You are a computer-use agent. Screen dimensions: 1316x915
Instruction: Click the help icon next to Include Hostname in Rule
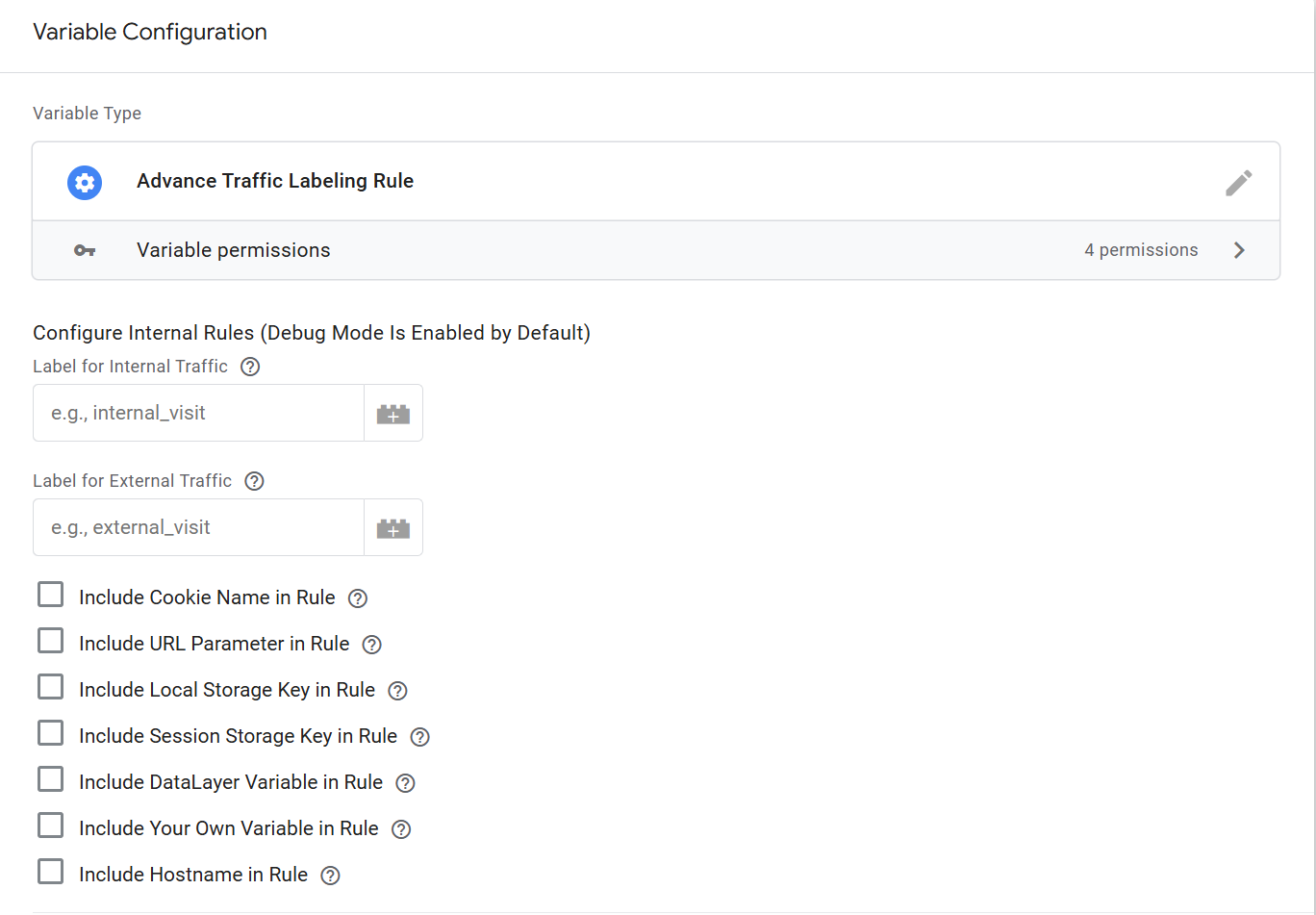point(330,875)
